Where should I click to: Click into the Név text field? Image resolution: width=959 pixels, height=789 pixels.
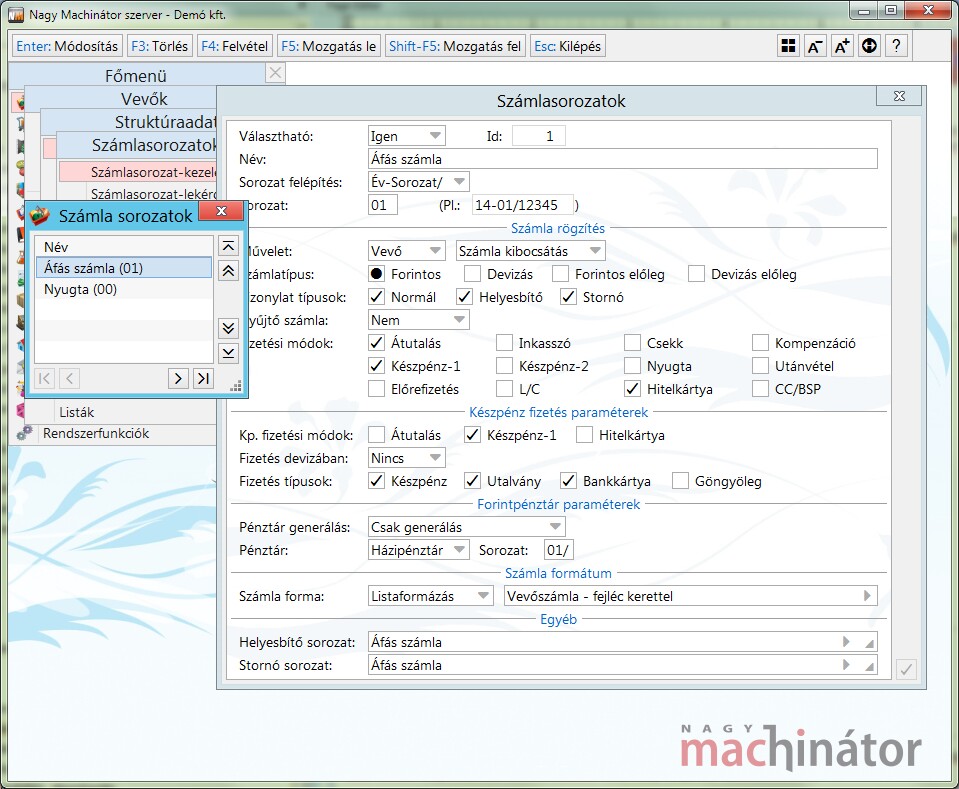click(x=622, y=159)
